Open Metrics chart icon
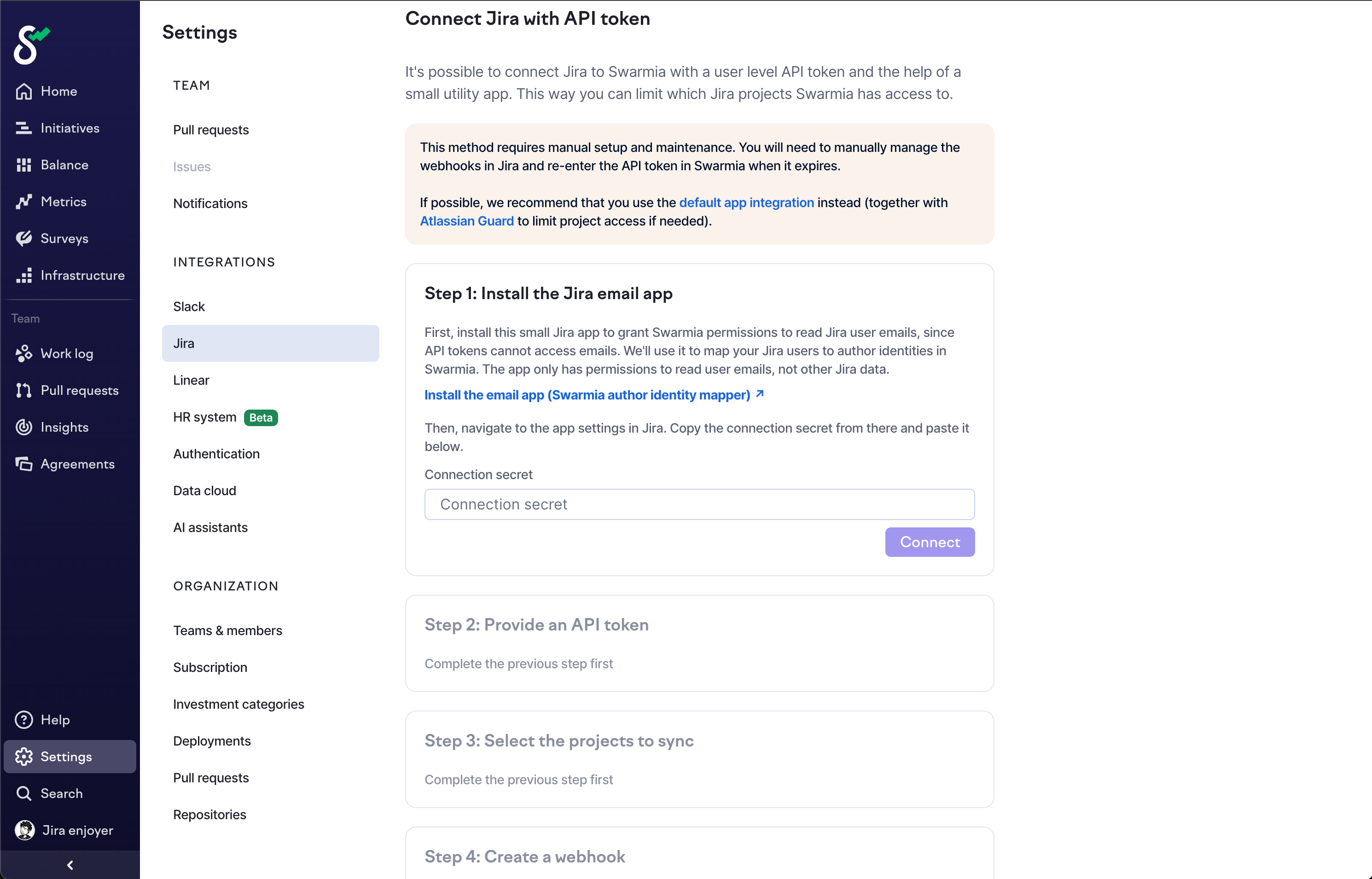1372x879 pixels. [x=24, y=202]
